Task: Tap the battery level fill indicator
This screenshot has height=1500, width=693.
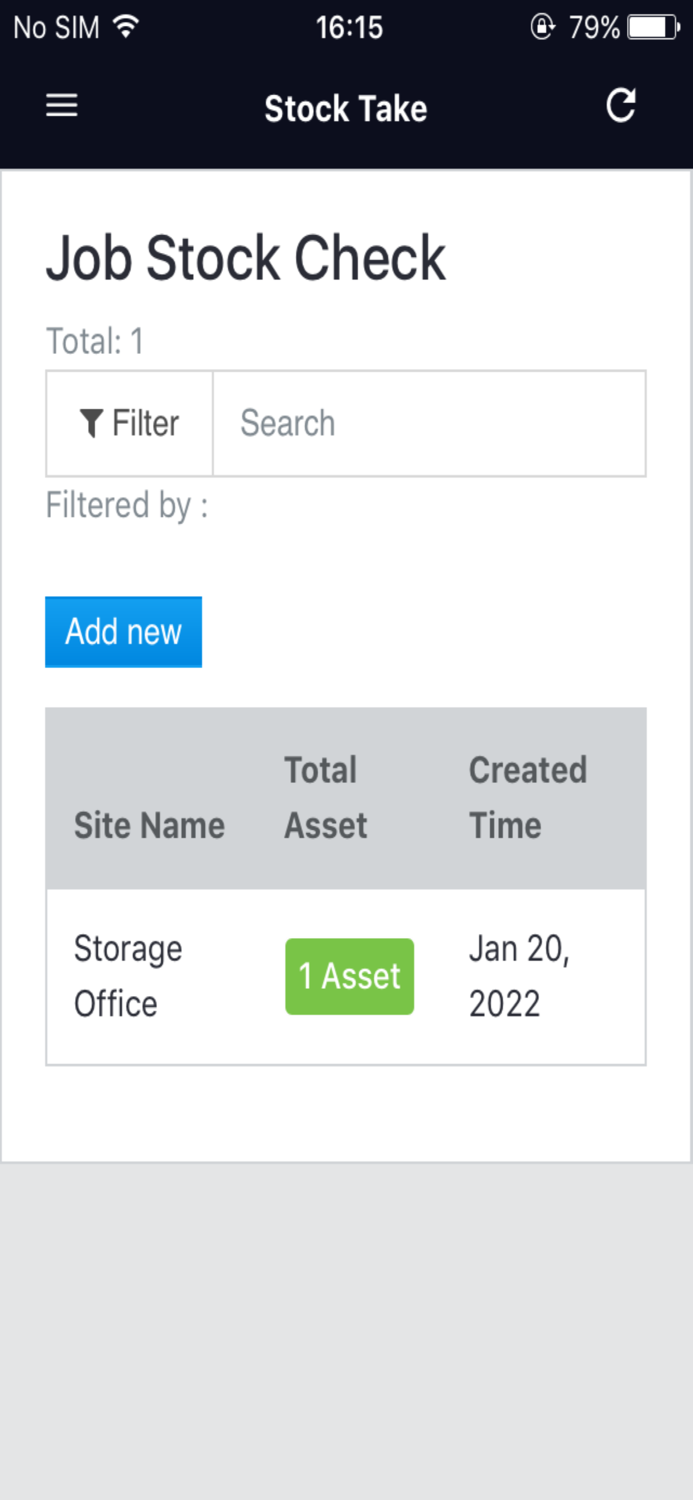Action: click(649, 28)
